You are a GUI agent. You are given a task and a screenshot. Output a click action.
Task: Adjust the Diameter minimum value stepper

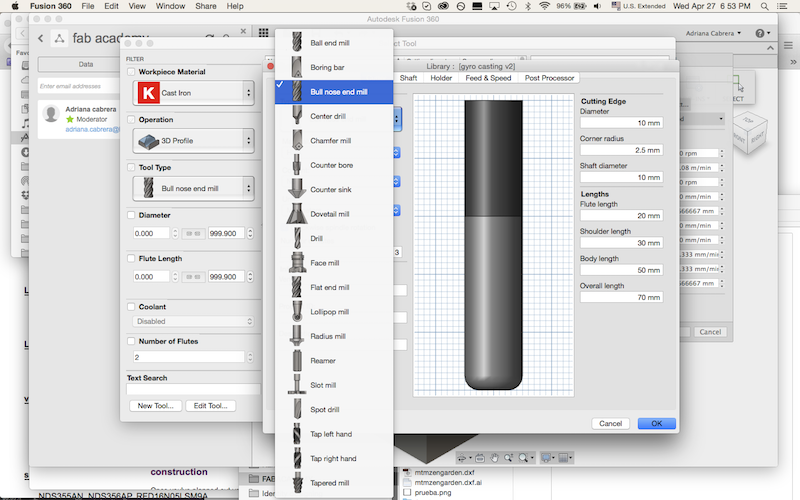tap(175, 233)
